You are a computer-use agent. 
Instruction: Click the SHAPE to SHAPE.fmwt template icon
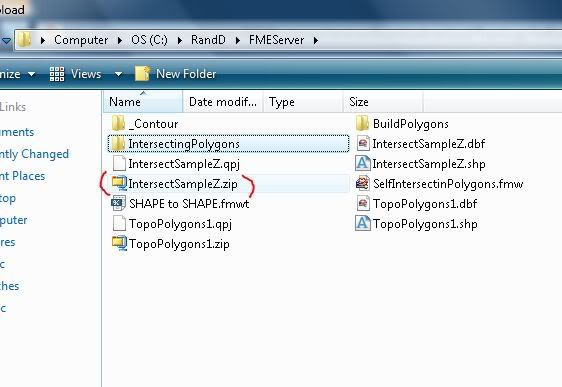pos(118,204)
